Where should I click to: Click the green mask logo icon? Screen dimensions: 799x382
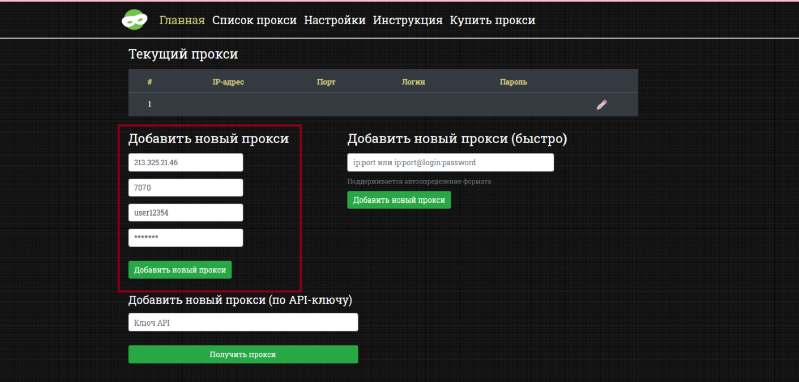(x=135, y=20)
